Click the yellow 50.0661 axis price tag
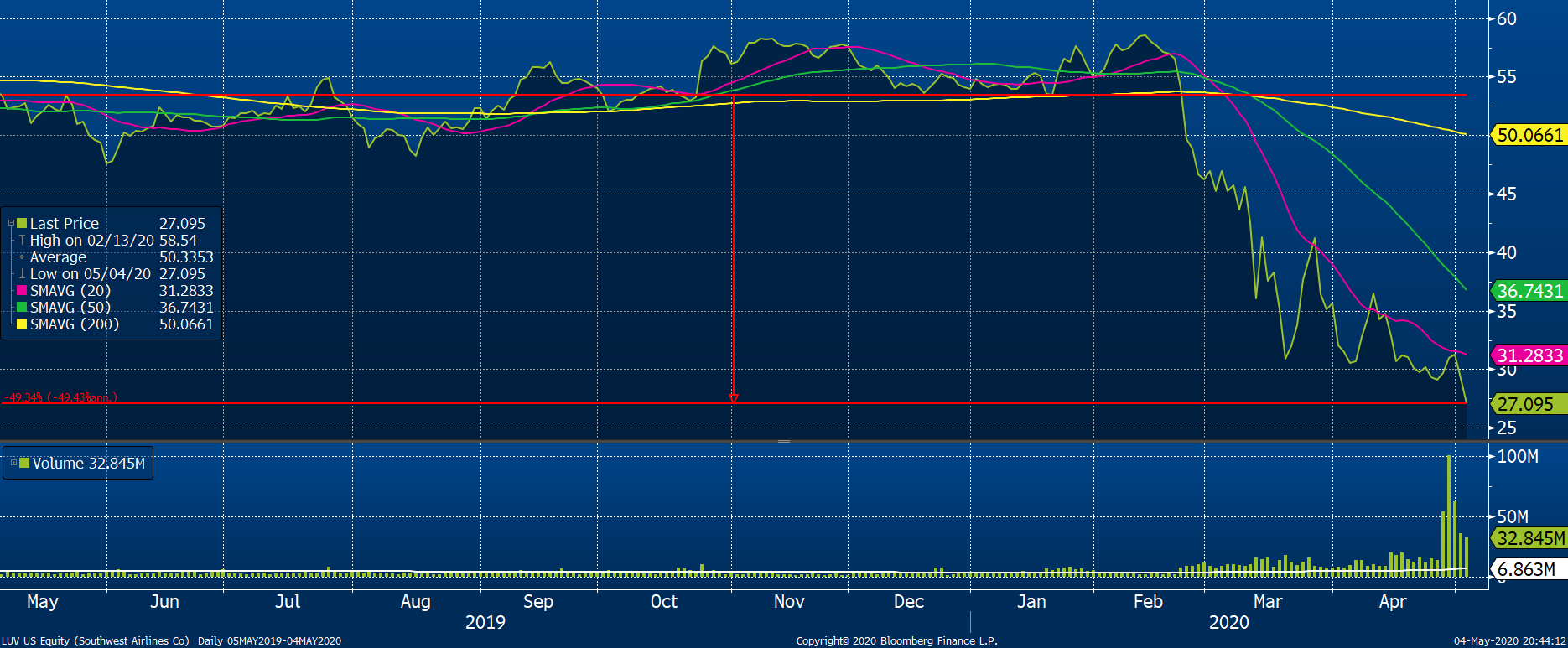The width and height of the screenshot is (1568, 648). (x=1529, y=135)
